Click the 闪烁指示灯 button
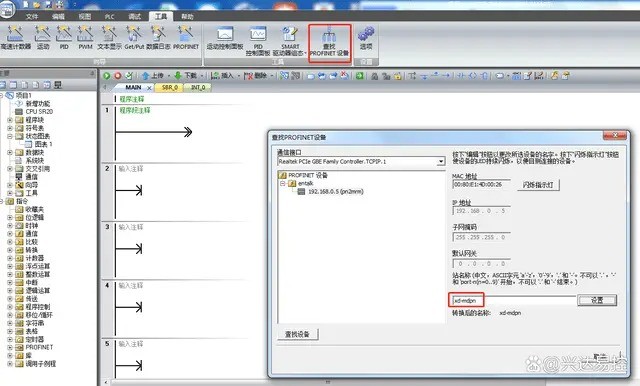 [538, 185]
